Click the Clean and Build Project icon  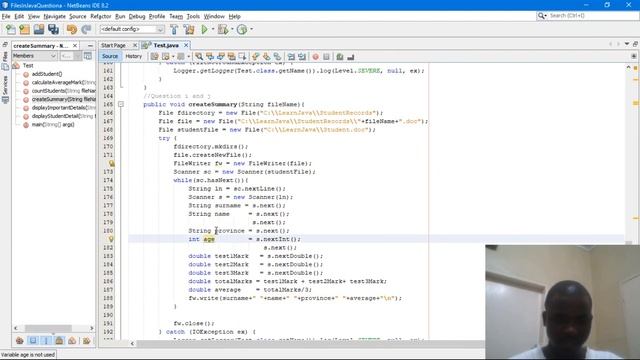tap(189, 29)
